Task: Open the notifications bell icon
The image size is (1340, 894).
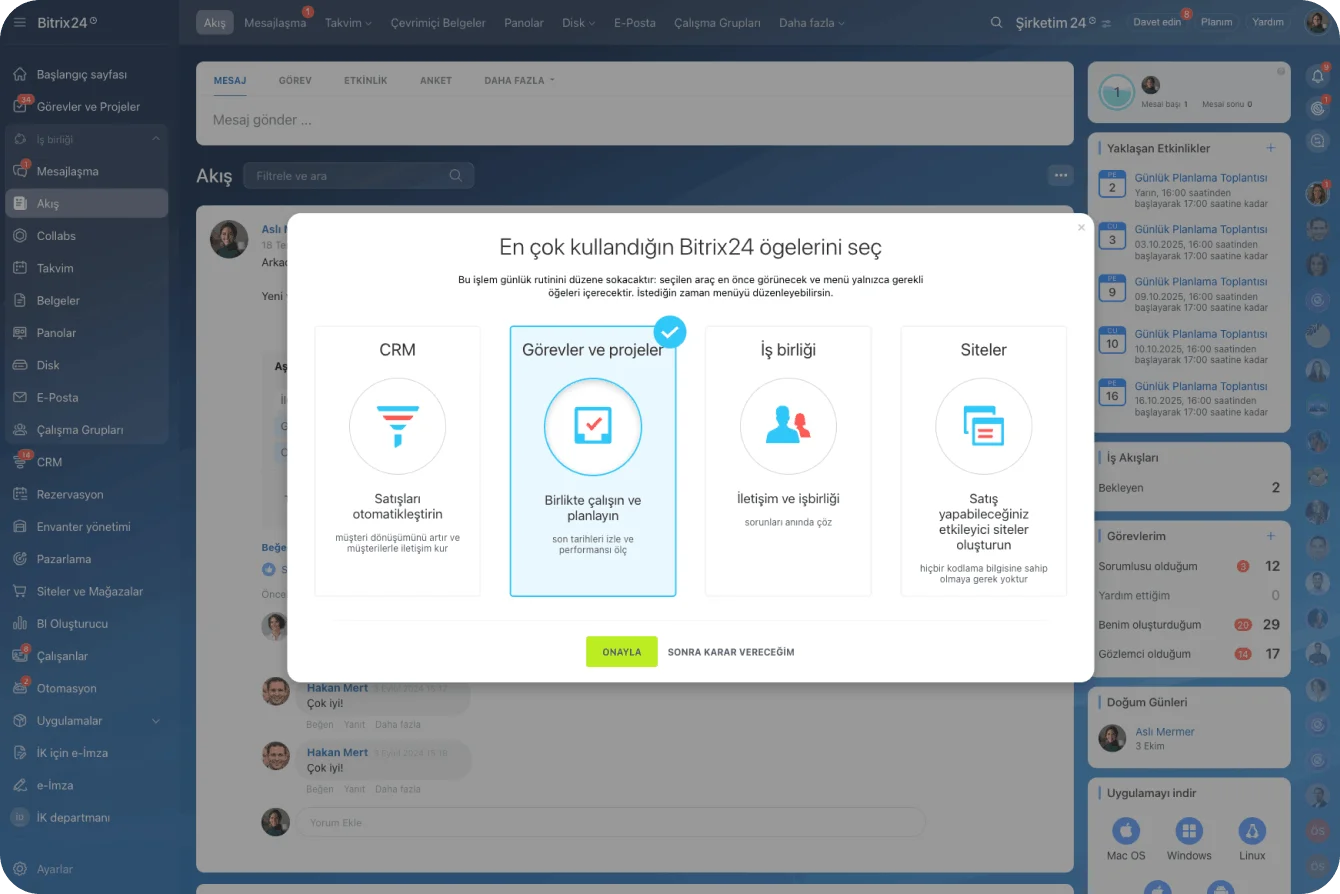Action: [x=1317, y=76]
